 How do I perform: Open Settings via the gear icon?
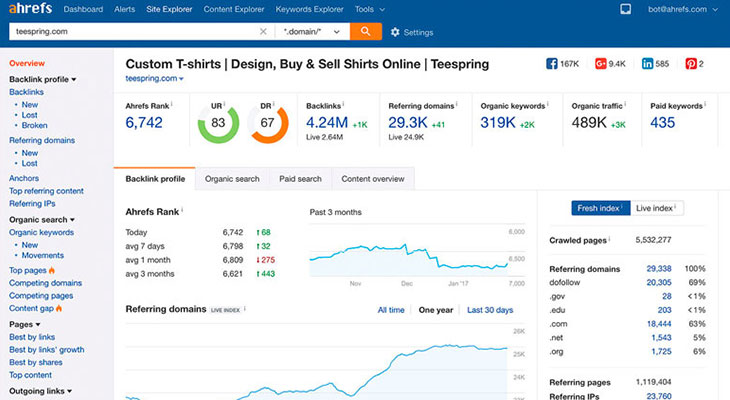[x=394, y=32]
